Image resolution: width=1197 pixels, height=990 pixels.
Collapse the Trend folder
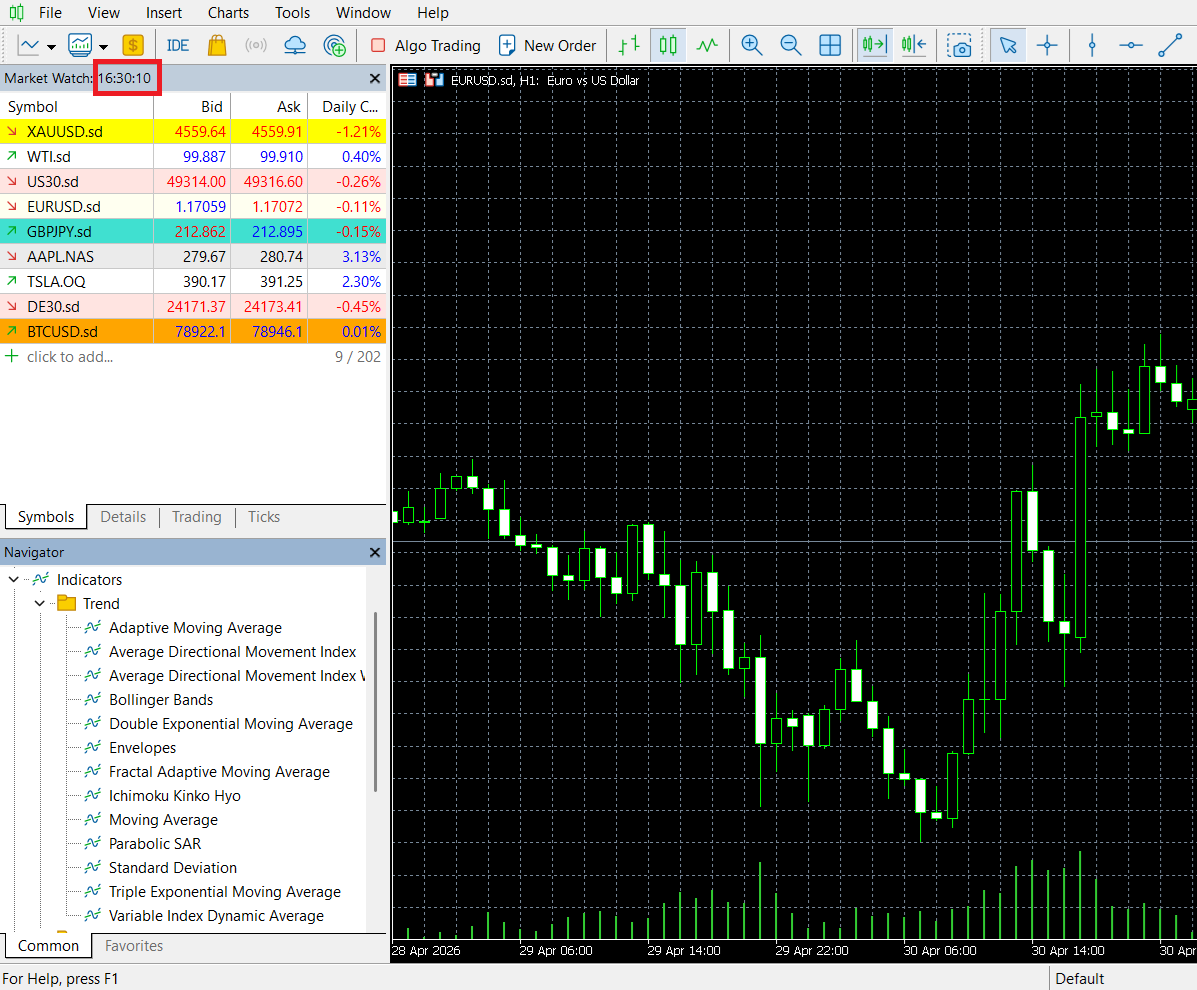(x=40, y=603)
